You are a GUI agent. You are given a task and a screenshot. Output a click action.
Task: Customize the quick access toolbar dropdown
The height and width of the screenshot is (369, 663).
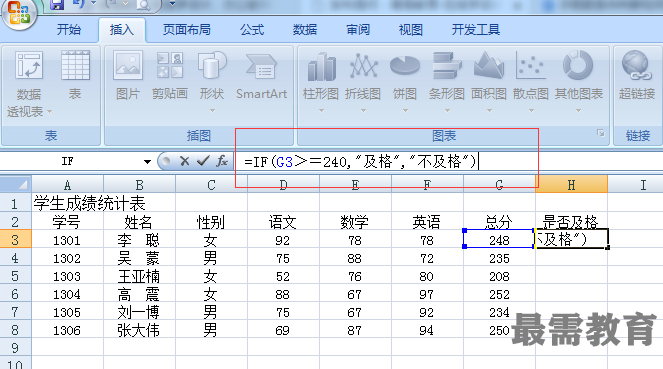point(172,4)
